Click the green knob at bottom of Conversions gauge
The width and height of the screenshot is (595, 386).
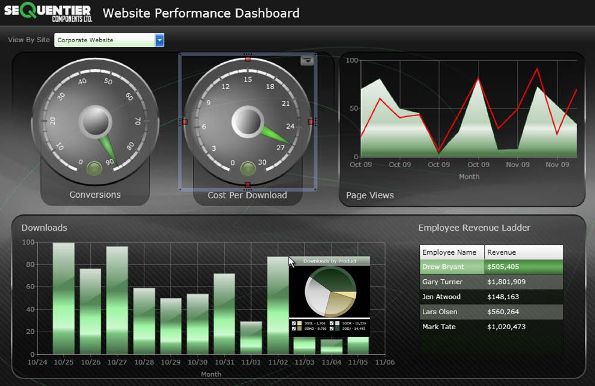tap(94, 169)
